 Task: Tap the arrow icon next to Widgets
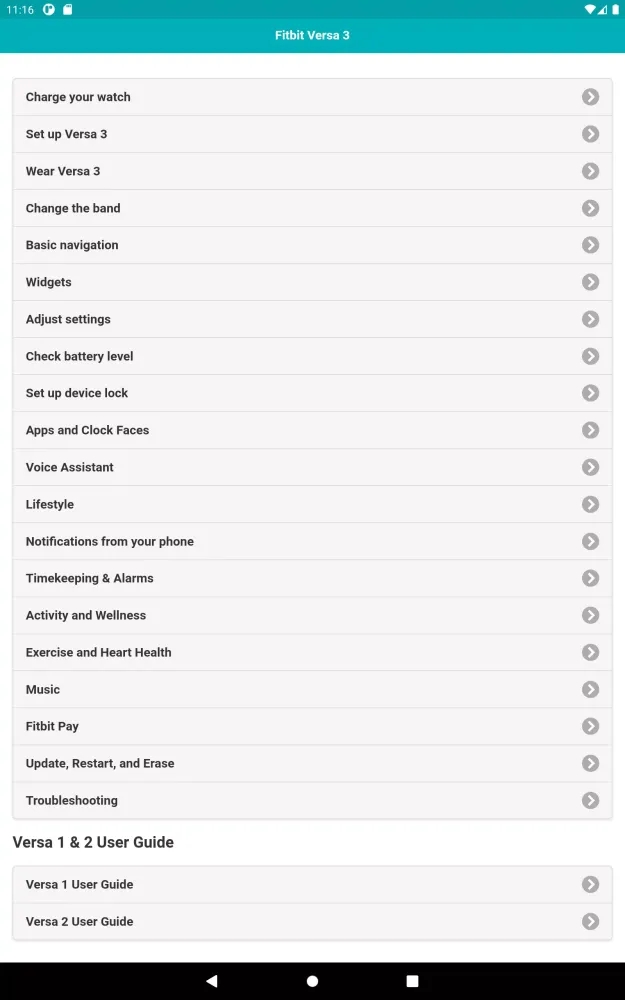click(x=590, y=282)
